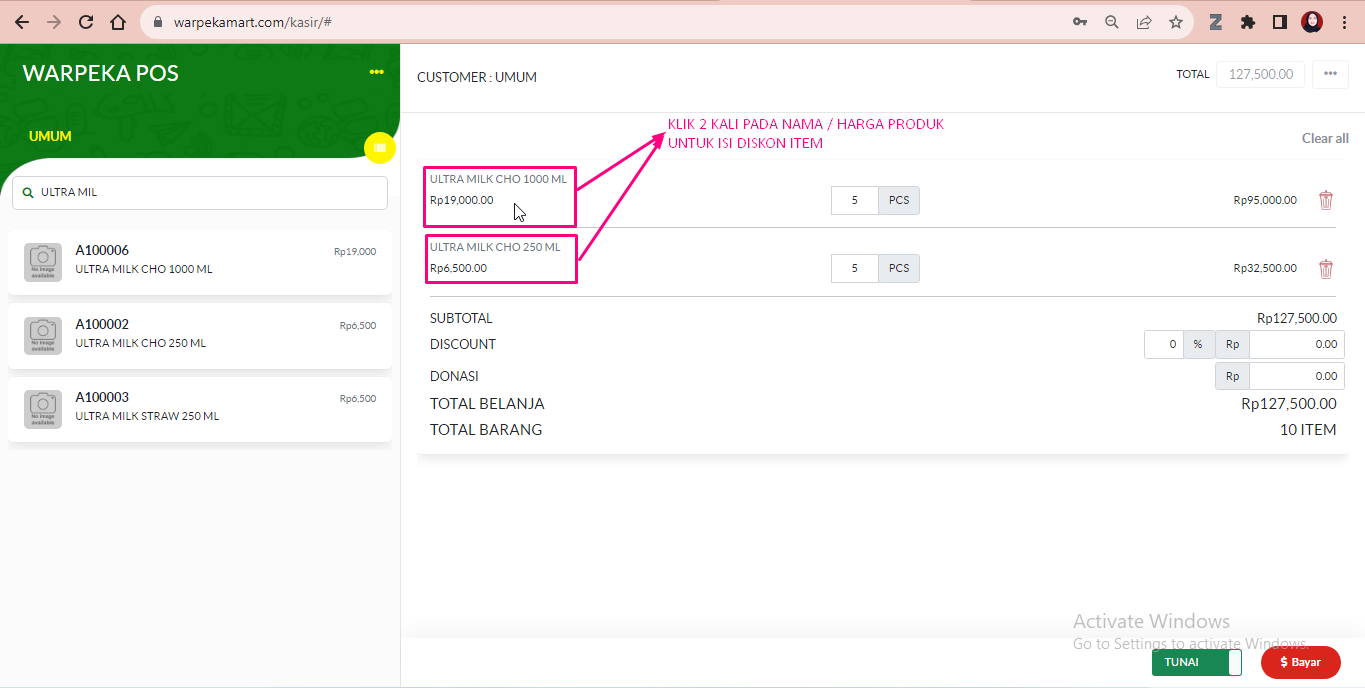Open the zoom magnifier in address bar
This screenshot has width=1365, height=688.
(1111, 22)
